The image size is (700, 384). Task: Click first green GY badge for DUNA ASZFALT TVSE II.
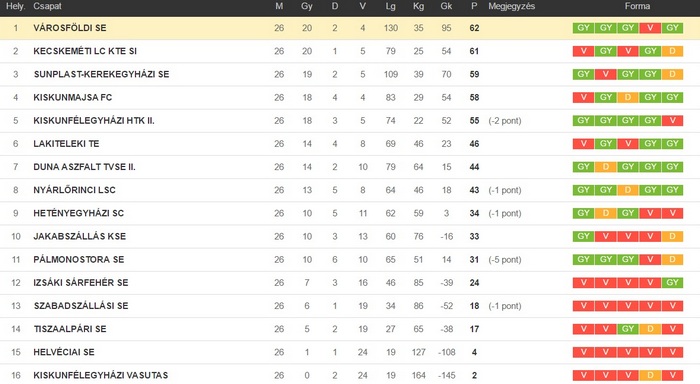click(583, 167)
